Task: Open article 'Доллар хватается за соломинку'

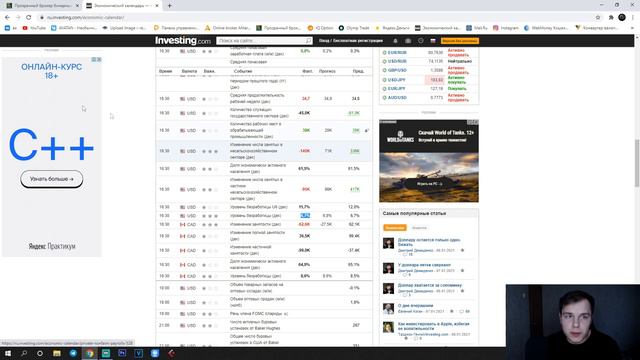Action: pos(430,285)
